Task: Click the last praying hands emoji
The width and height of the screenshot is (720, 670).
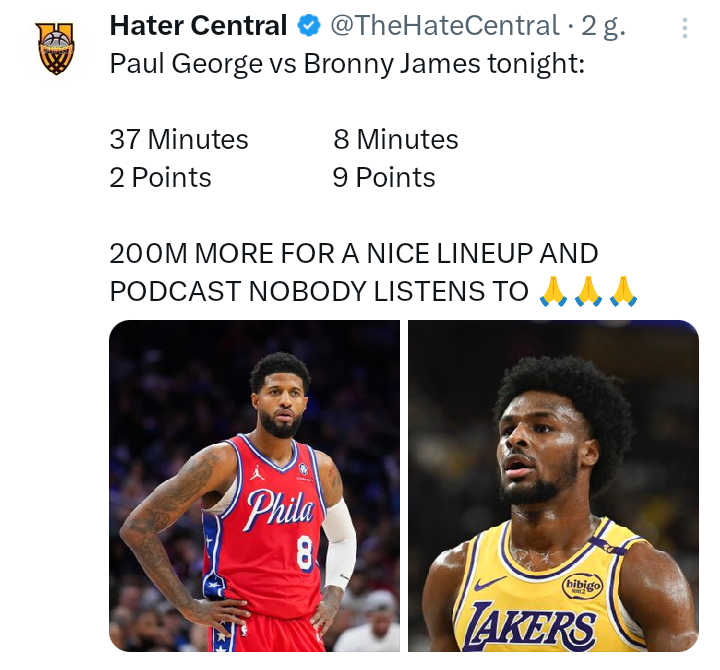Action: click(x=623, y=291)
